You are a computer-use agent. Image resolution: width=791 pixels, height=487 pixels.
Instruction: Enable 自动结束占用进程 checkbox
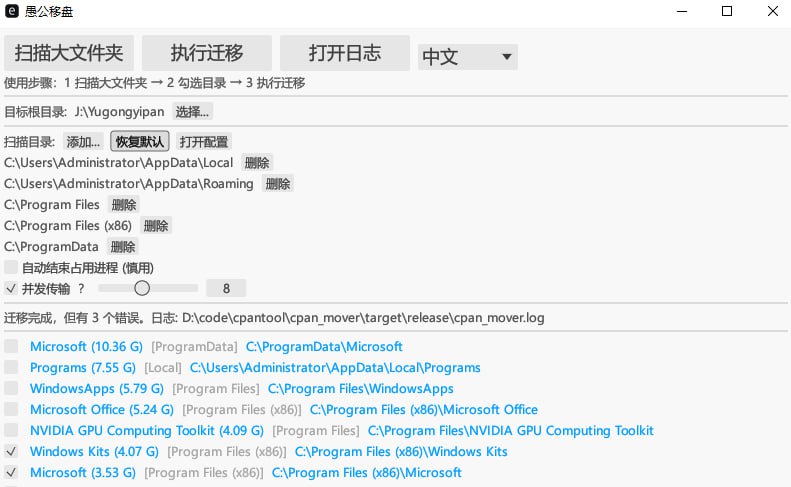(x=11, y=268)
